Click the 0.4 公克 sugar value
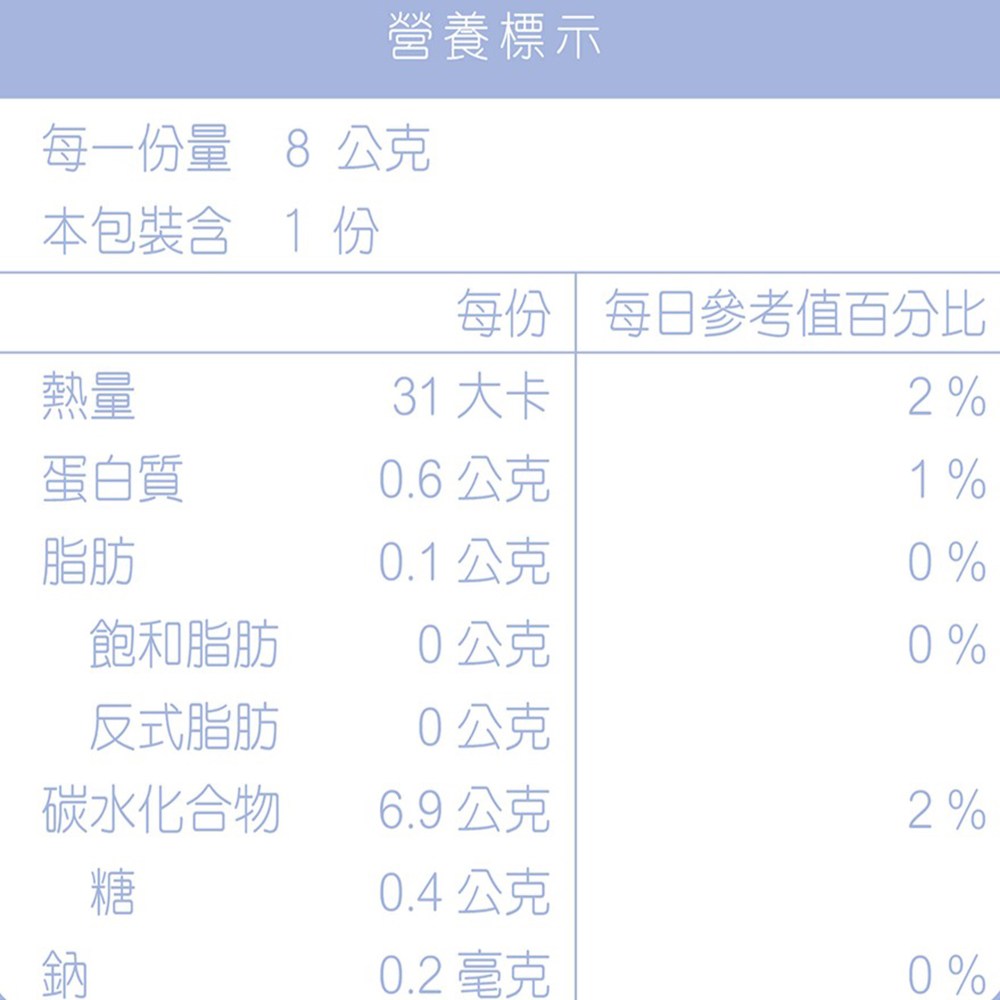The height and width of the screenshot is (1000, 1000). [464, 892]
